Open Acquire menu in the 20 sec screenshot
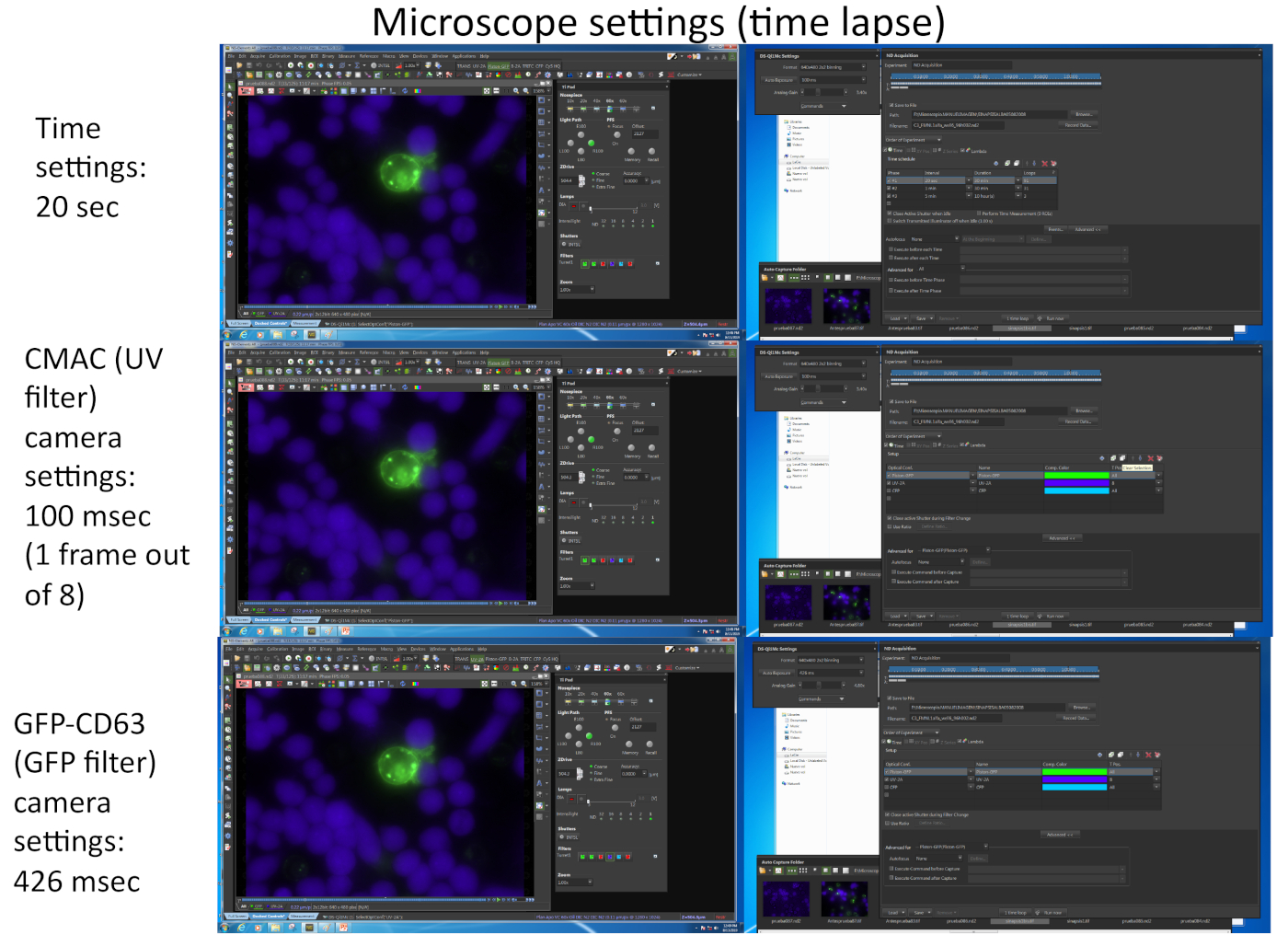 click(258, 56)
